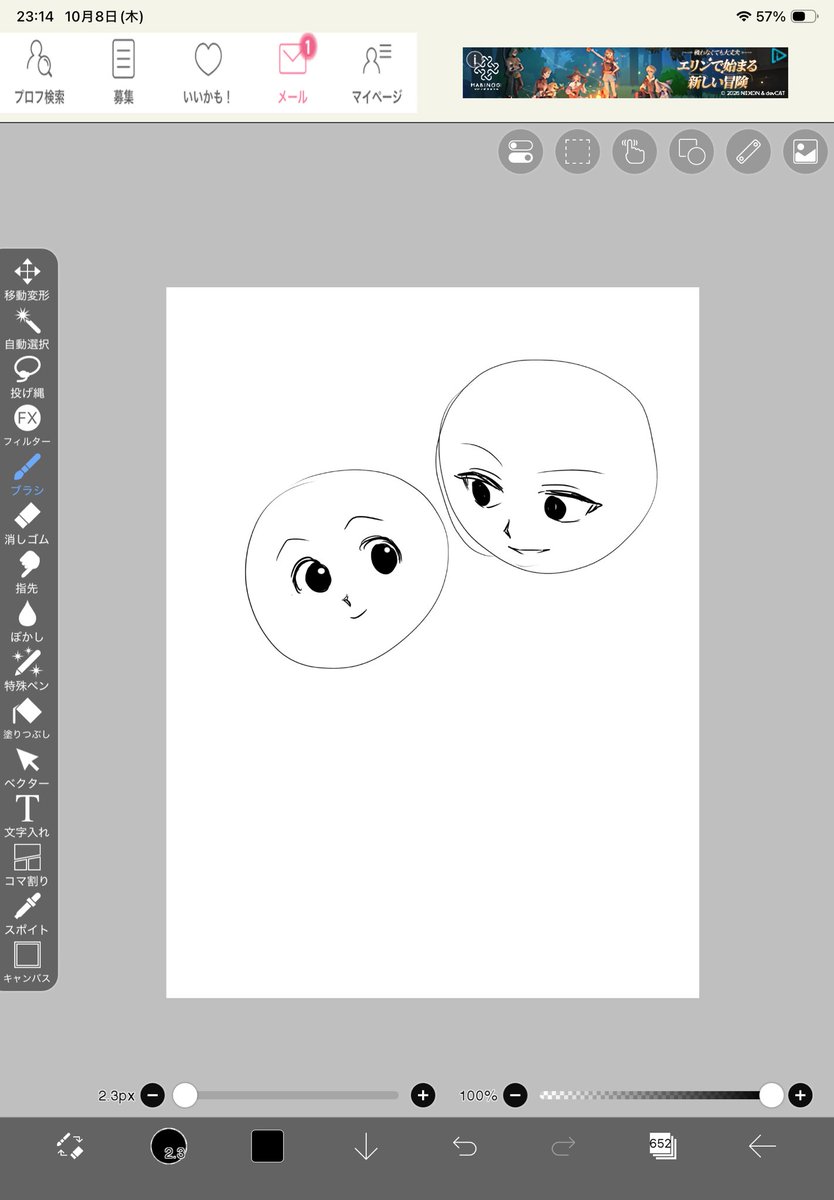Undo the last stroke

(x=465, y=1146)
